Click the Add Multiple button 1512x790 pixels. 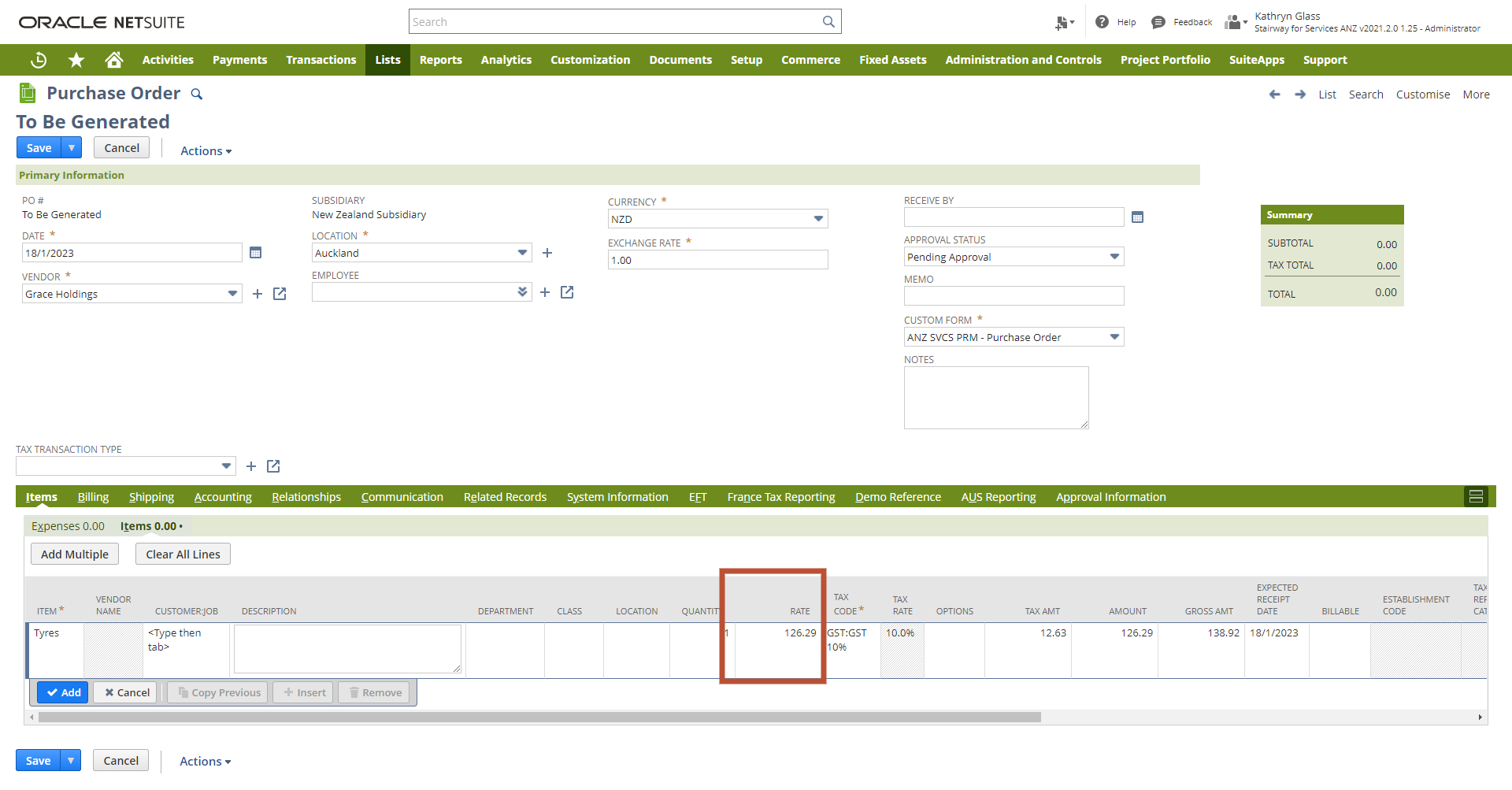coord(75,554)
